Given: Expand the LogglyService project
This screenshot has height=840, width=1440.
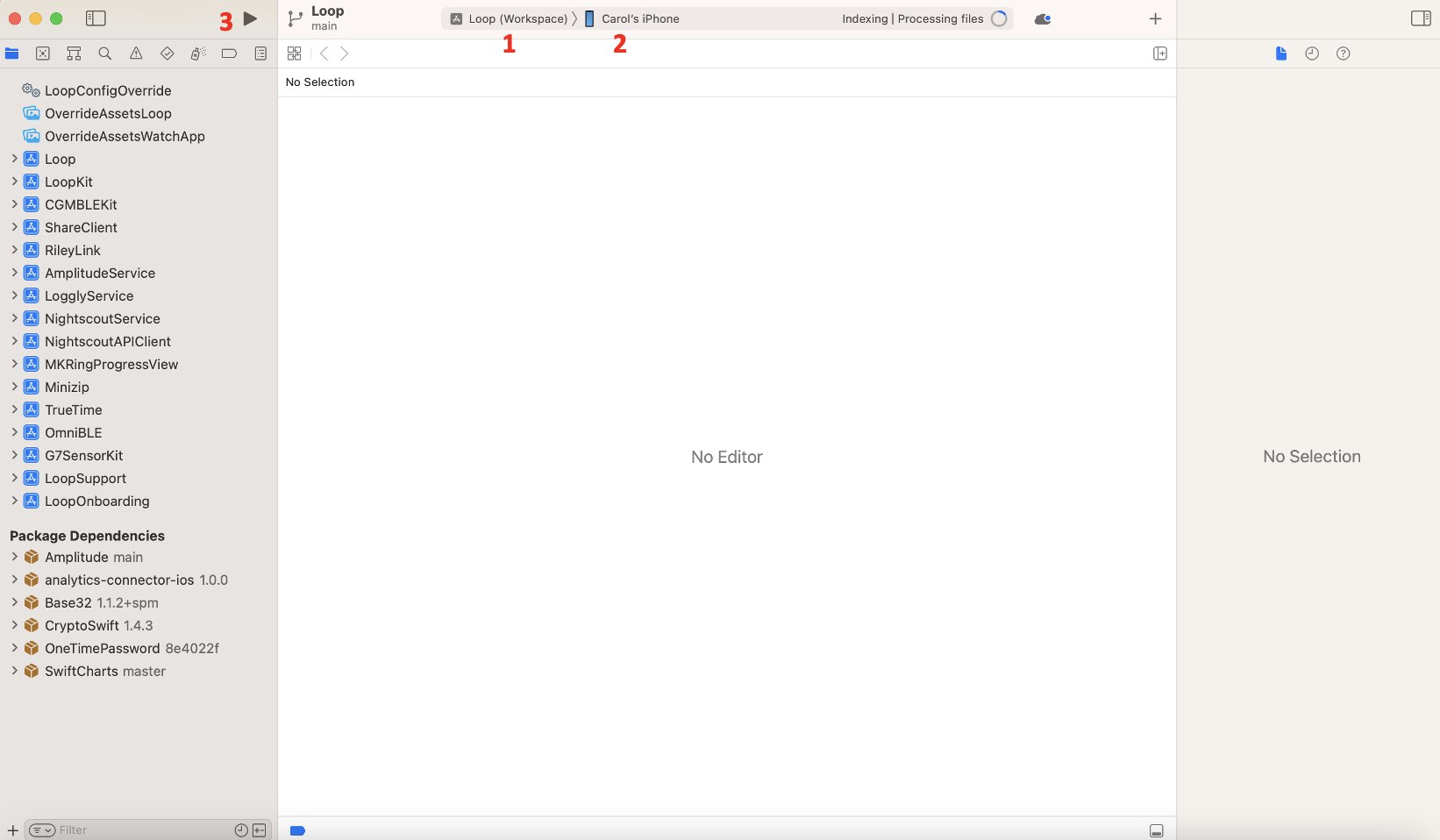Looking at the screenshot, I should coord(14,295).
